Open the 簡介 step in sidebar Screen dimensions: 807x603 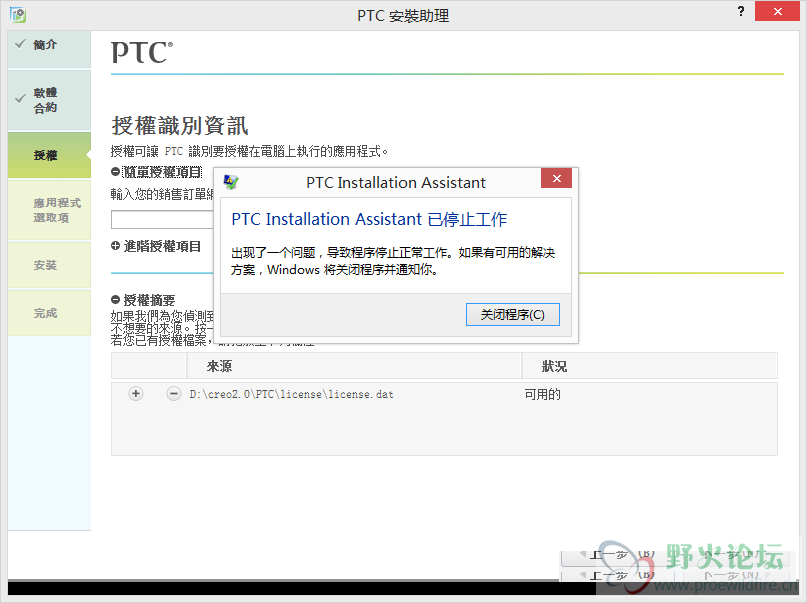coord(49,49)
